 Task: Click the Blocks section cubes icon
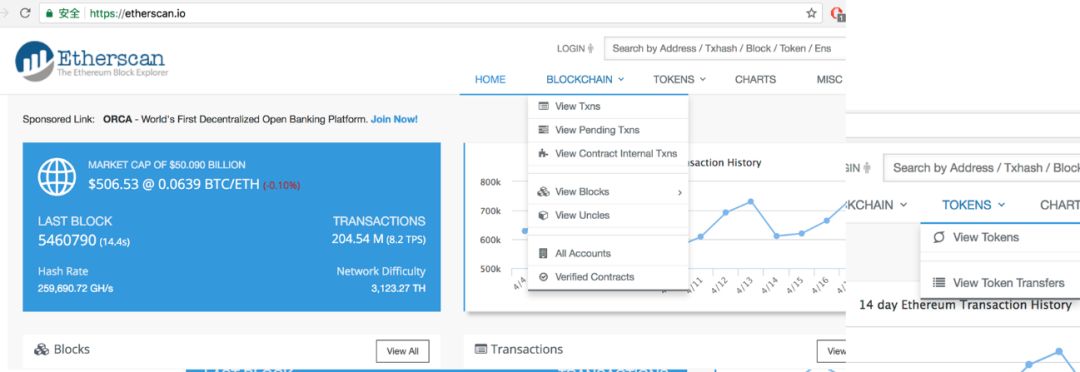tap(41, 349)
